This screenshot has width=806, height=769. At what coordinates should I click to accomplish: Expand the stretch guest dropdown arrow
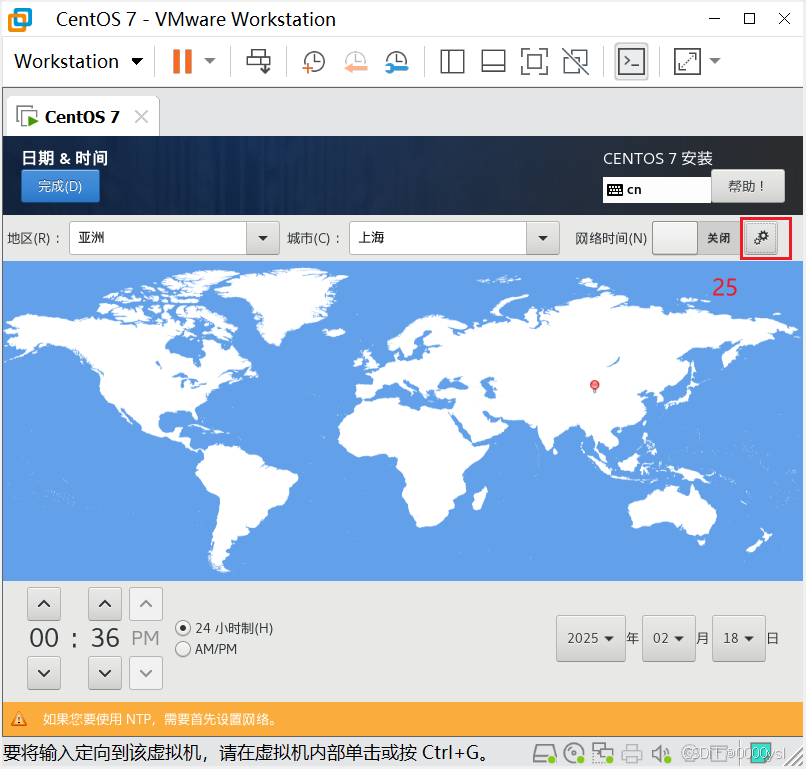(715, 61)
